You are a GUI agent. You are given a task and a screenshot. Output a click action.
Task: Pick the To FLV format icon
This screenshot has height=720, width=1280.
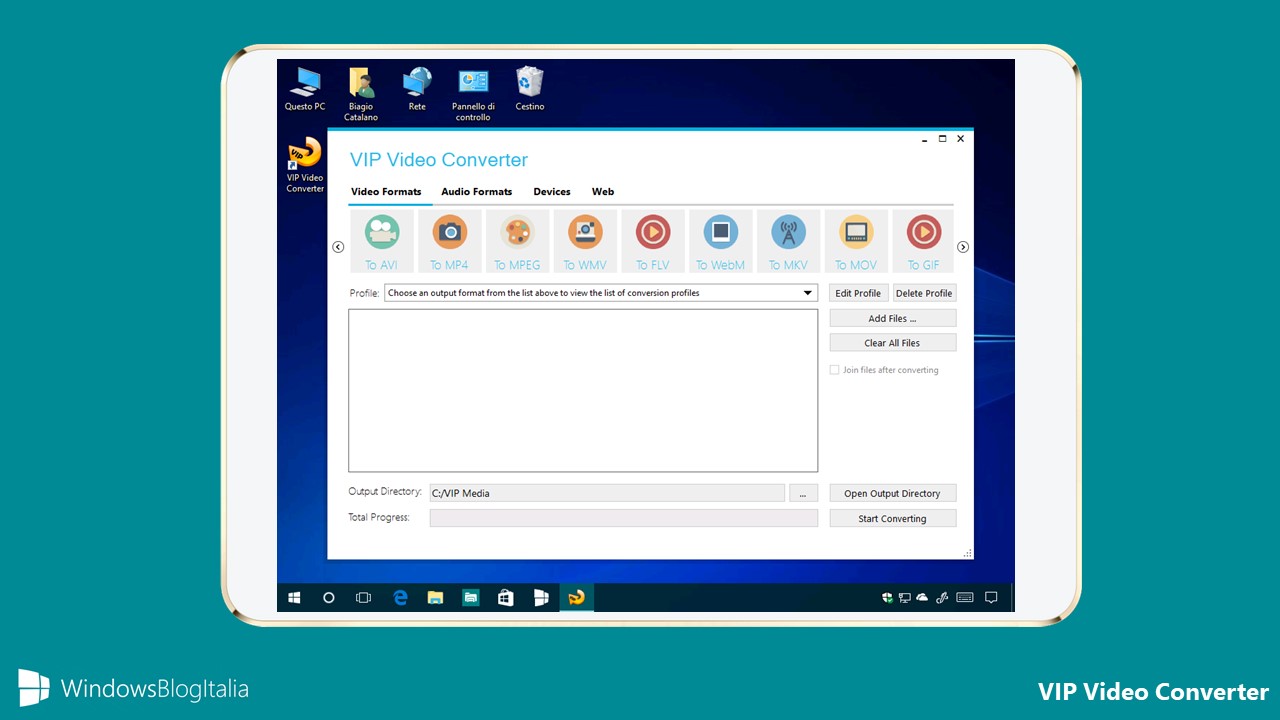click(653, 241)
